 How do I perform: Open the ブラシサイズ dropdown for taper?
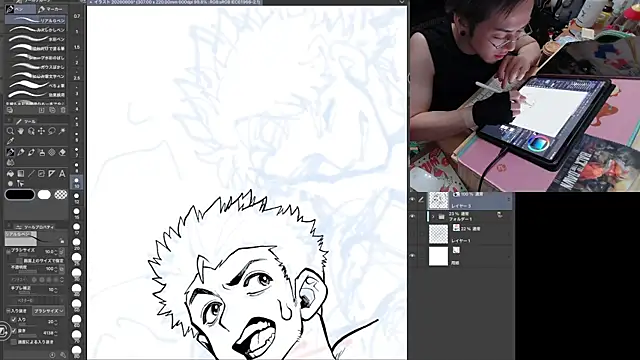[x=48, y=311]
